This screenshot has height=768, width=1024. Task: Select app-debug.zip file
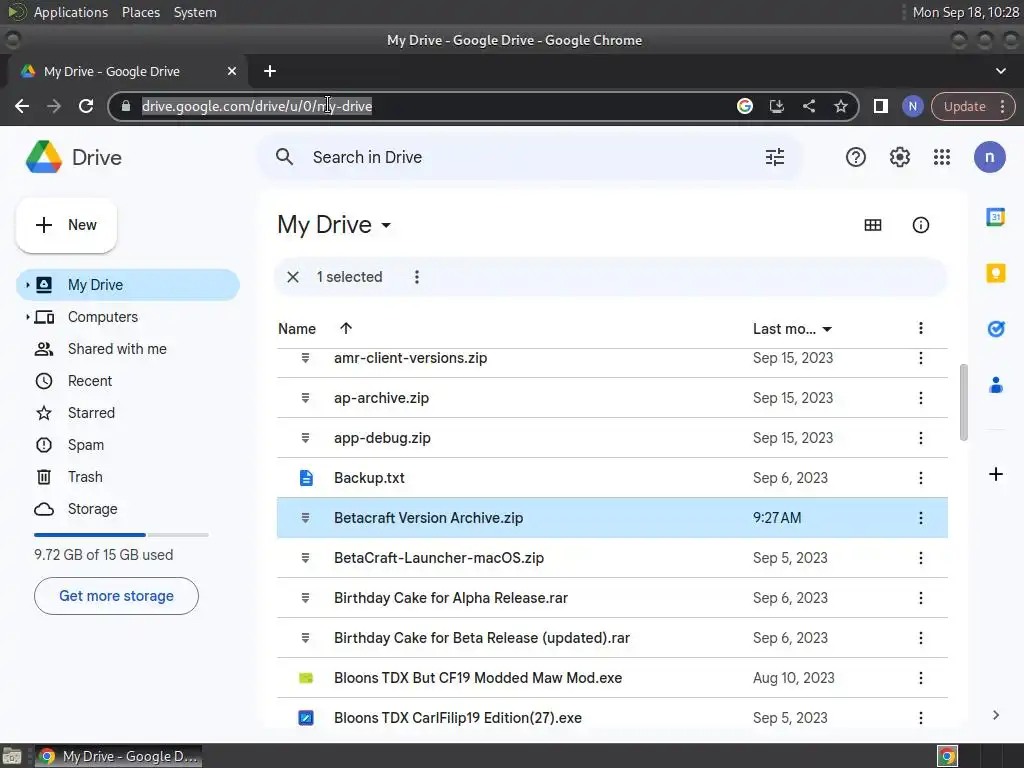(x=612, y=438)
